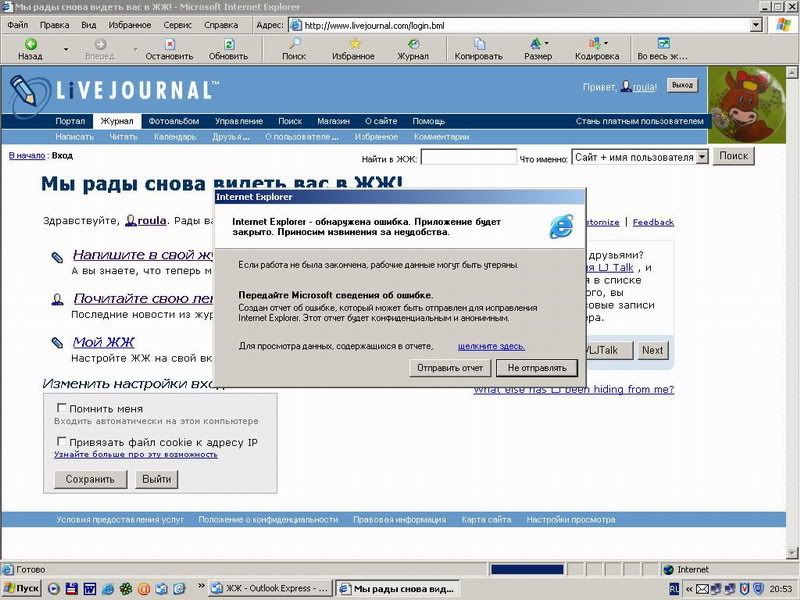Open the Справка menu
800x600 pixels.
[x=221, y=24]
